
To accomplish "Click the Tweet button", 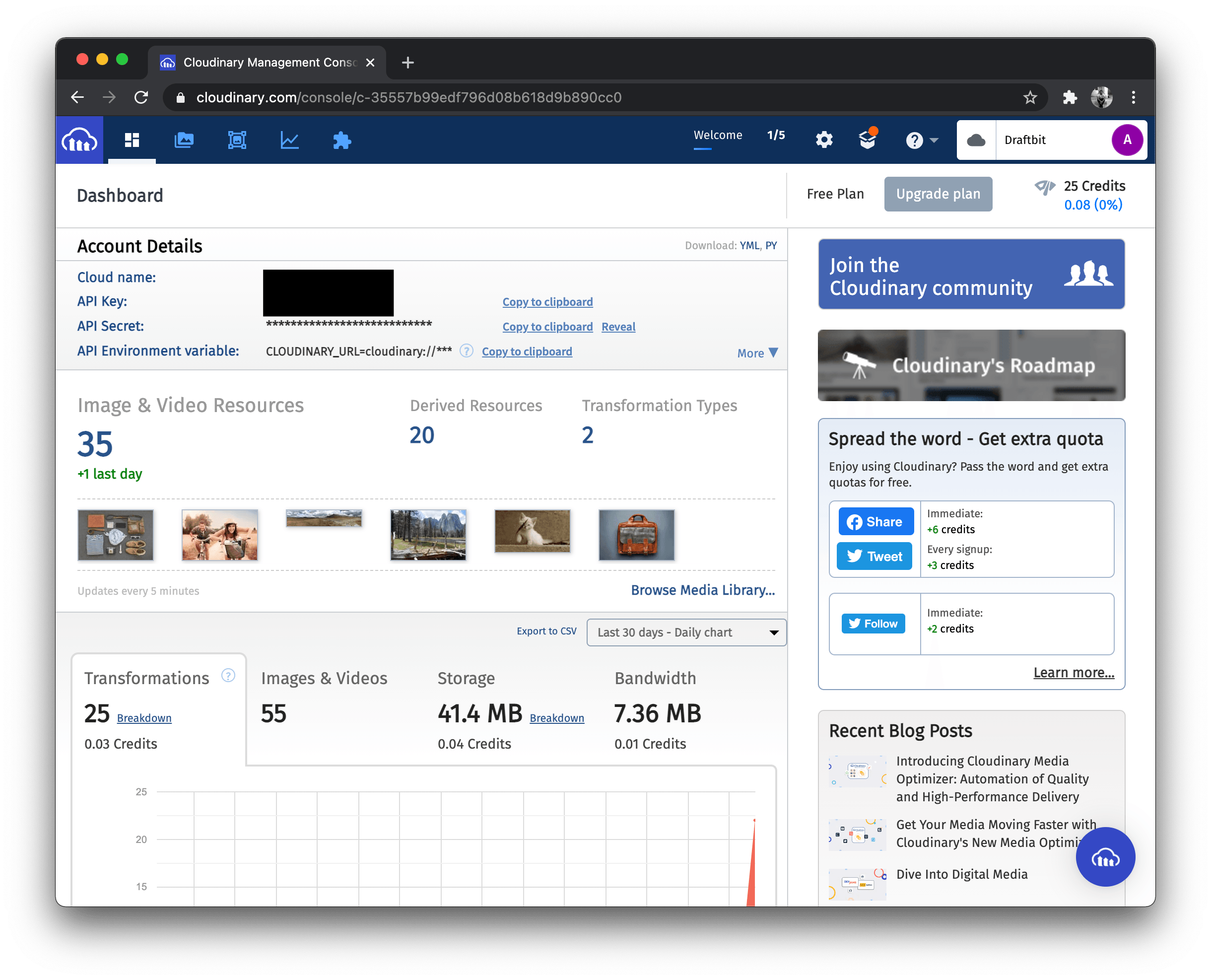I will [x=874, y=557].
